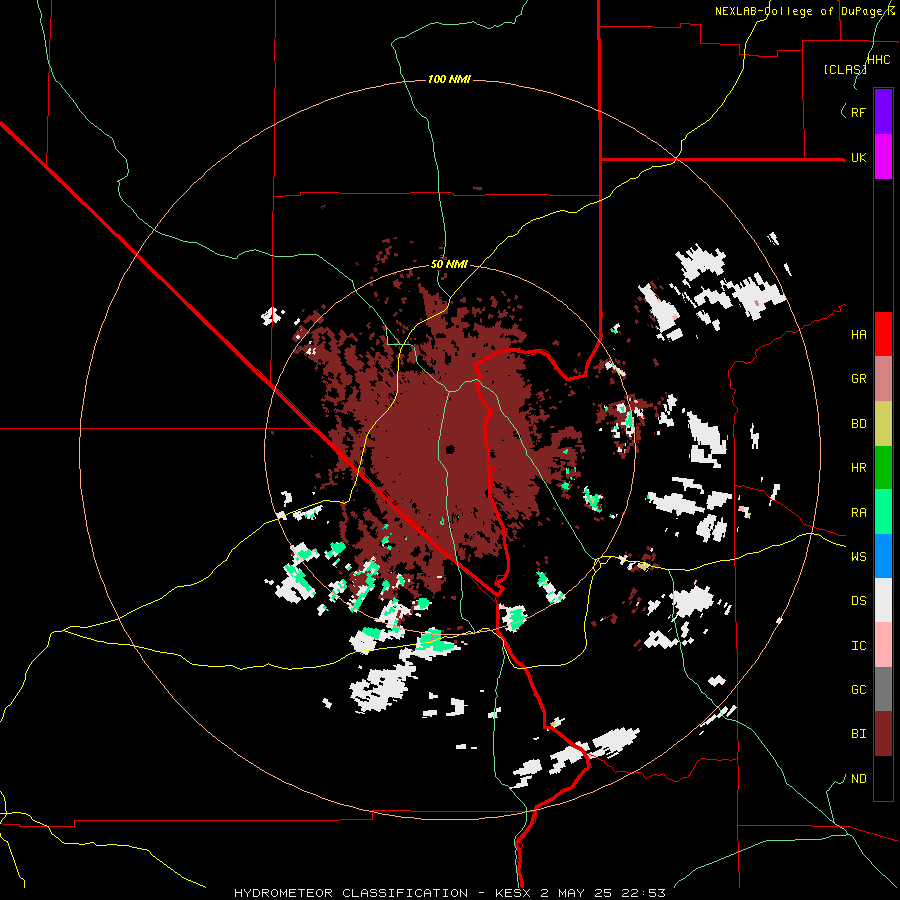Click the ND black legend swatch
The image size is (900, 900).
click(x=883, y=778)
